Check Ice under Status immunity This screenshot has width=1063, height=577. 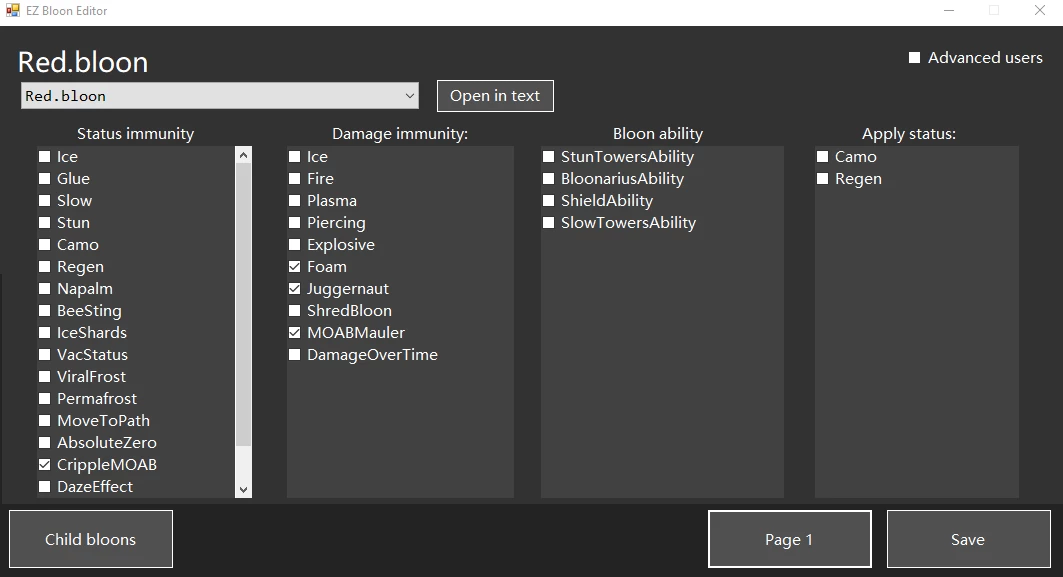coord(45,157)
